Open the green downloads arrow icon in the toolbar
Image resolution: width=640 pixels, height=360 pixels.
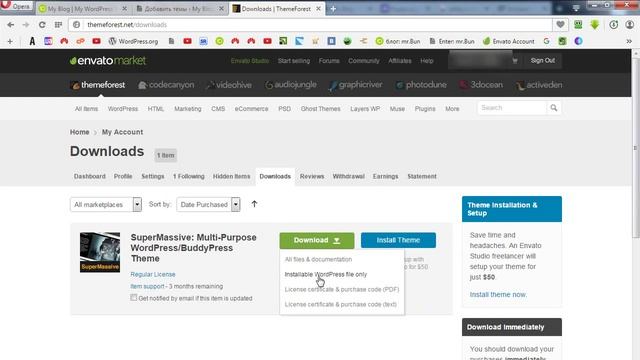click(x=595, y=25)
